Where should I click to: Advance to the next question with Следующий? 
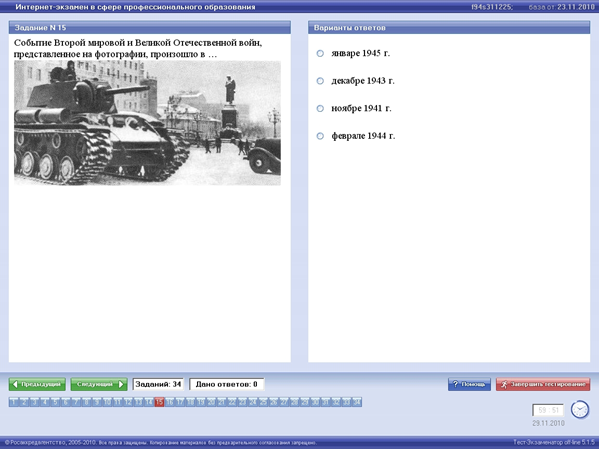tap(99, 384)
